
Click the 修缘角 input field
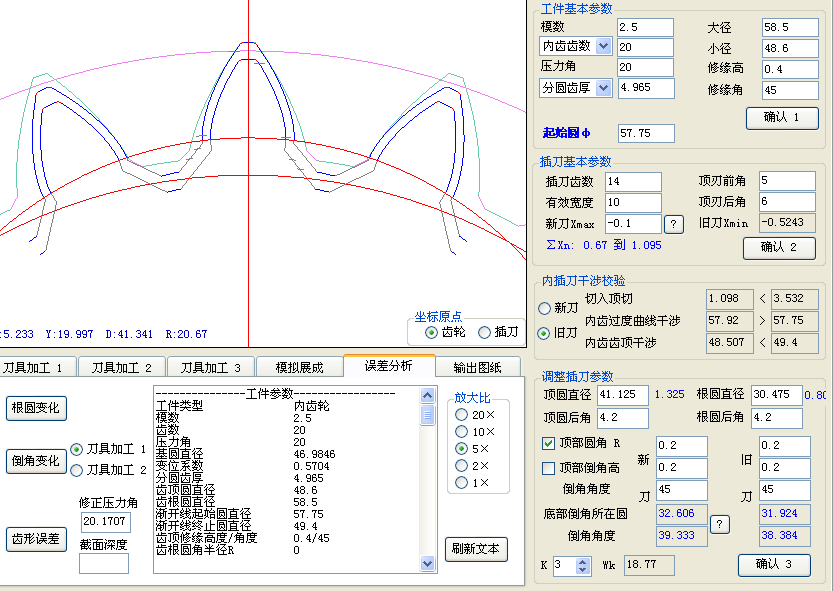(x=790, y=90)
